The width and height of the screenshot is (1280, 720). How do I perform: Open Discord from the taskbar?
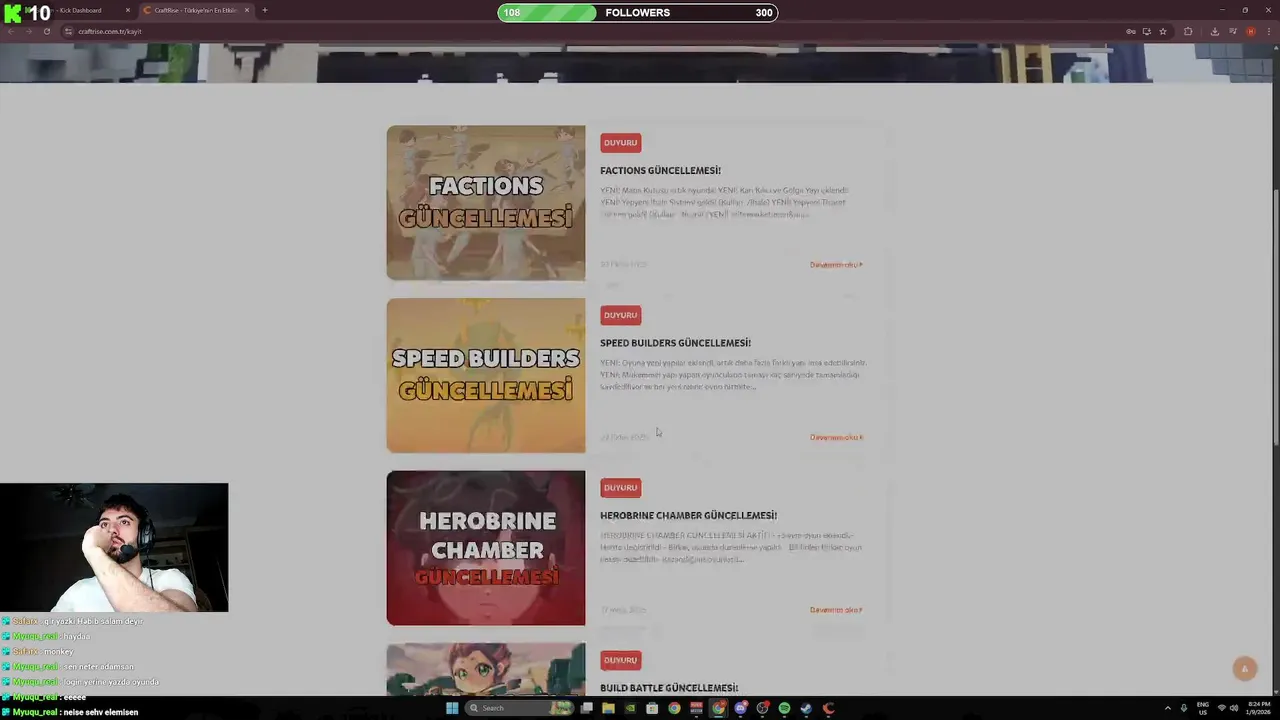coord(740,708)
